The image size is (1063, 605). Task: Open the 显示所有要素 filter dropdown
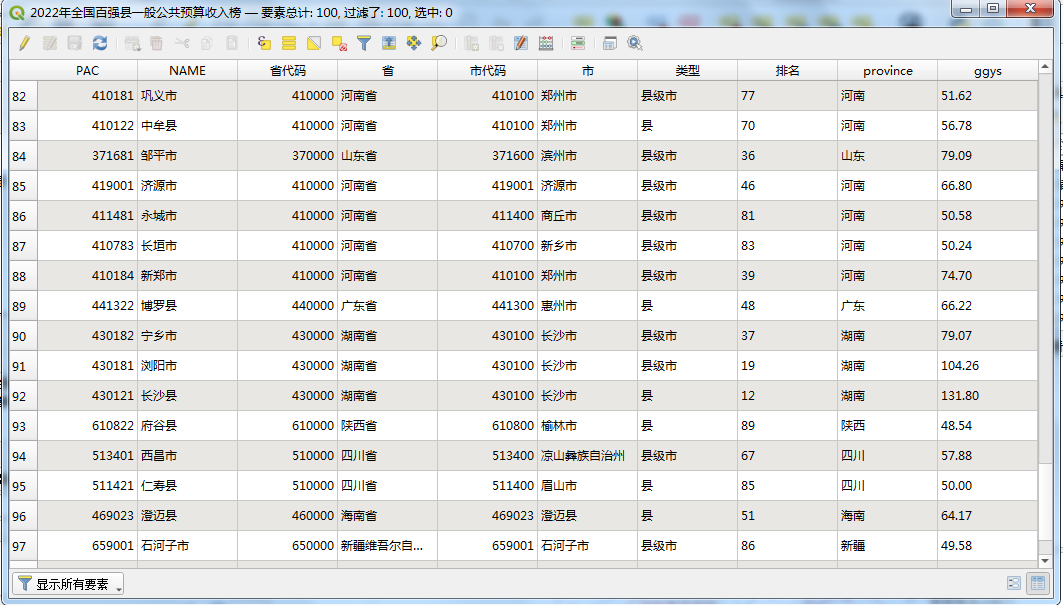(68, 584)
